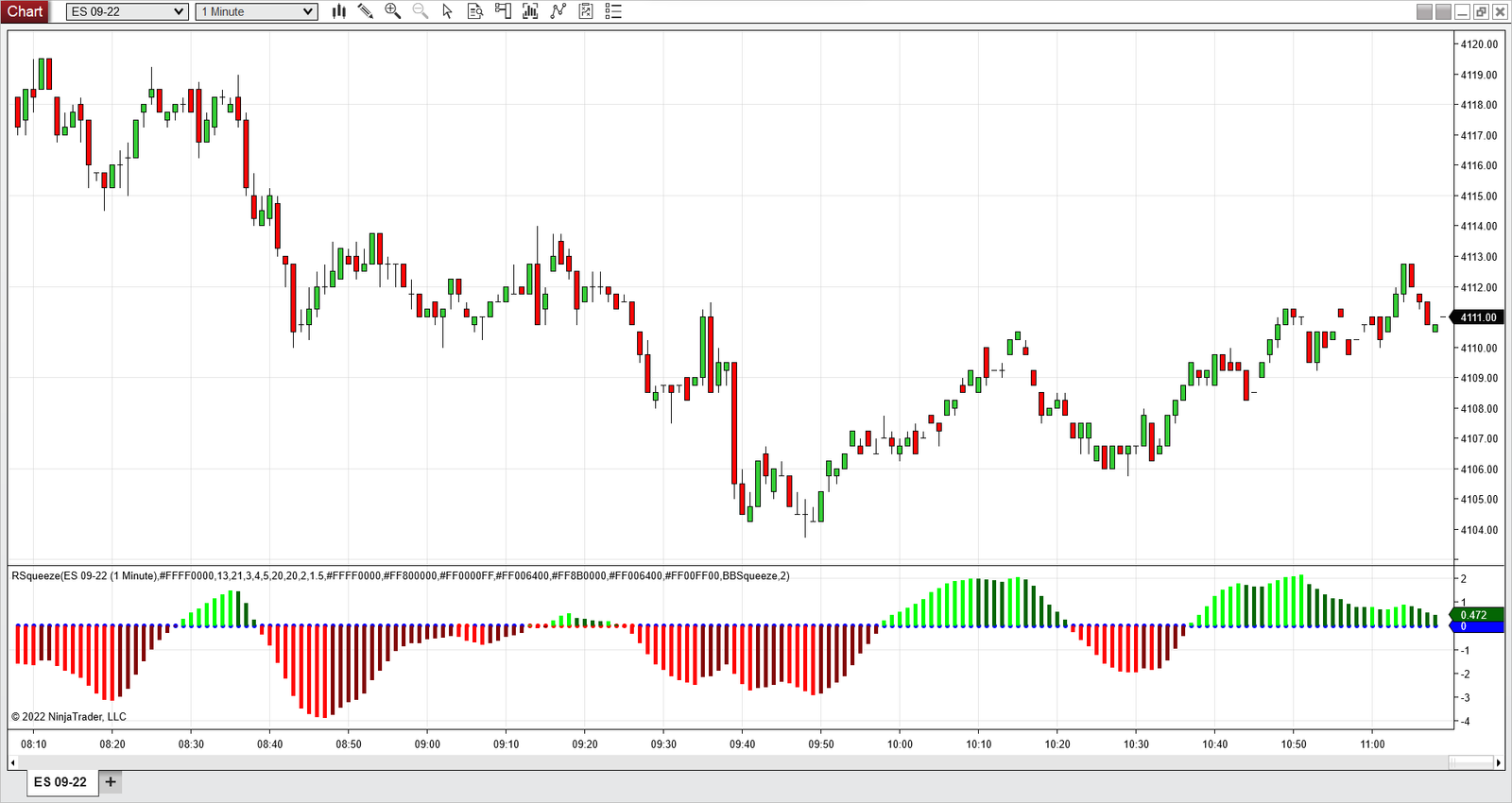Click the red Chart title label
Viewport: 1512px width, 803px height.
[26, 11]
